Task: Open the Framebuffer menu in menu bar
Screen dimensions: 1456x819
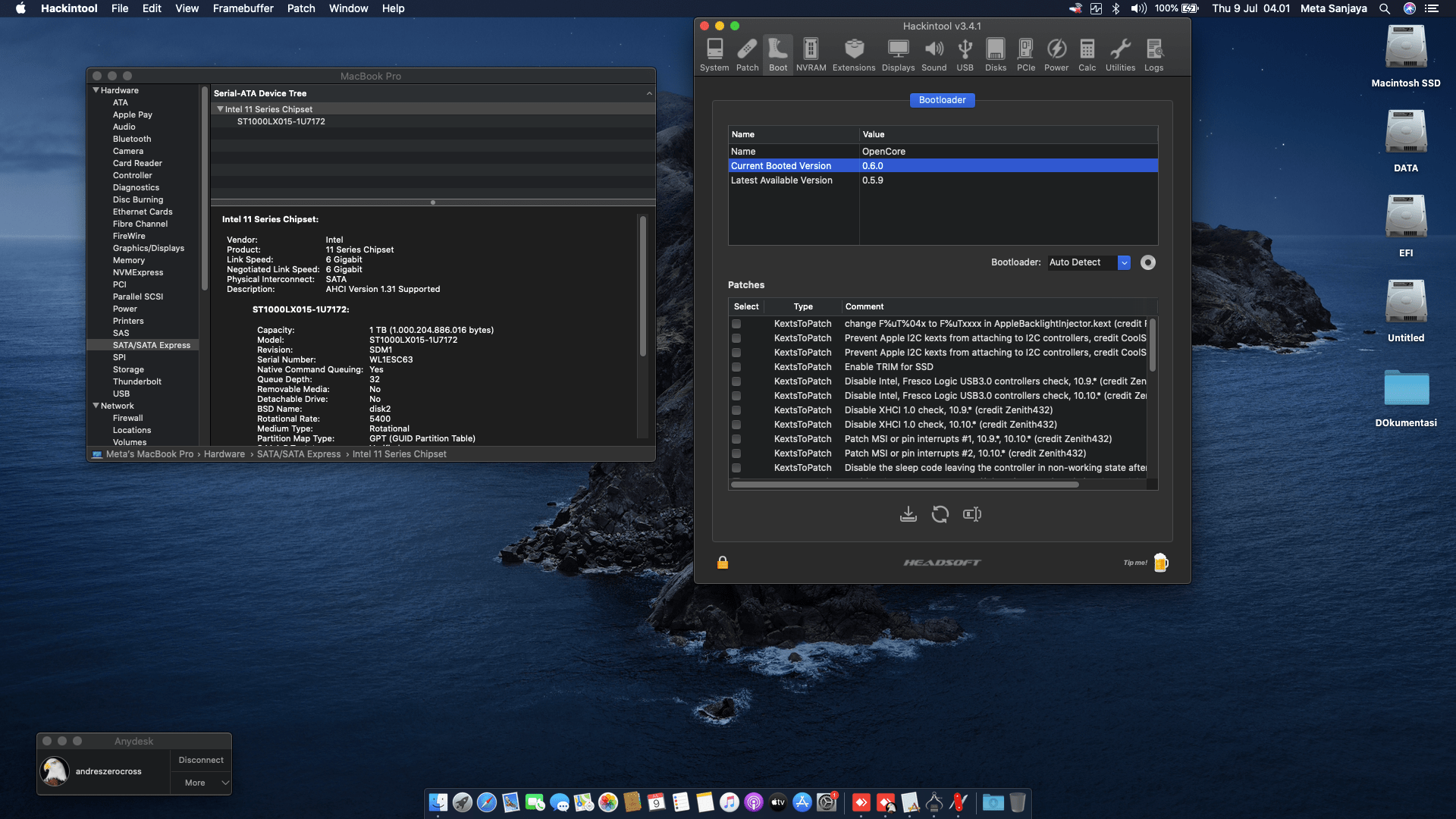Action: tap(243, 8)
